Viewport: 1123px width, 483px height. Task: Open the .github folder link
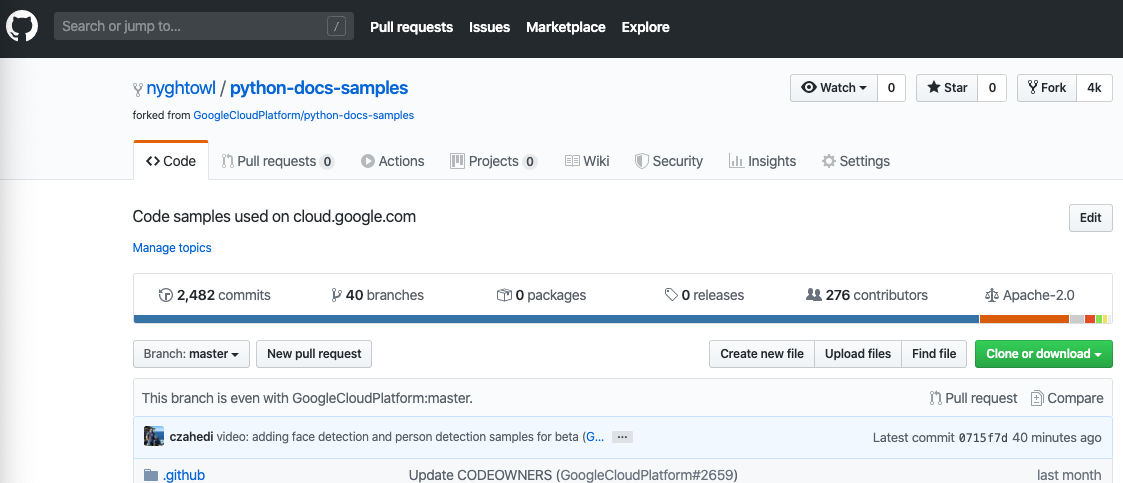point(184,474)
